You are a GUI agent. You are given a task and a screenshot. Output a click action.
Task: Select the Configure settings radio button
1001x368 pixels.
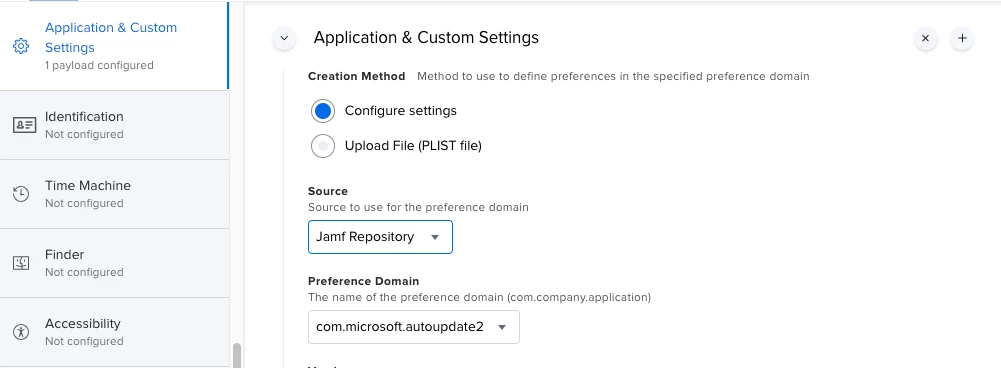pos(323,111)
